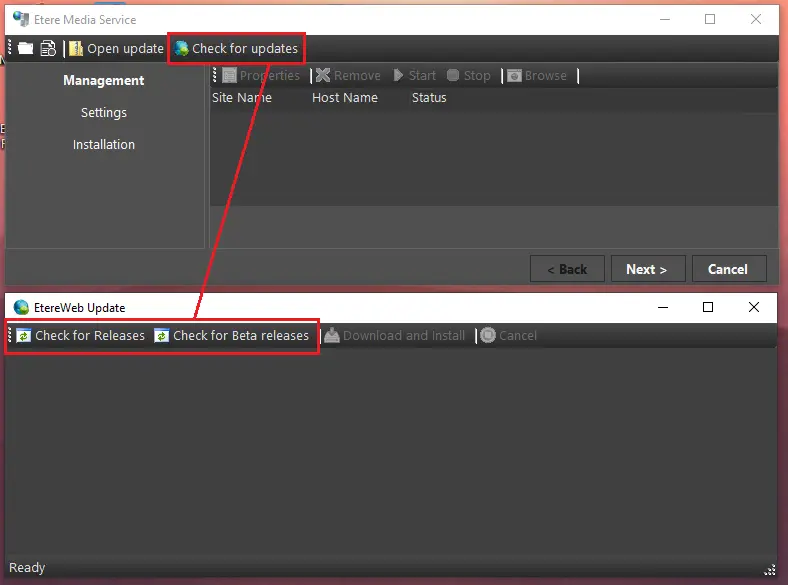Image resolution: width=788 pixels, height=585 pixels.
Task: Close the EtereWeb Update window
Action: [755, 307]
